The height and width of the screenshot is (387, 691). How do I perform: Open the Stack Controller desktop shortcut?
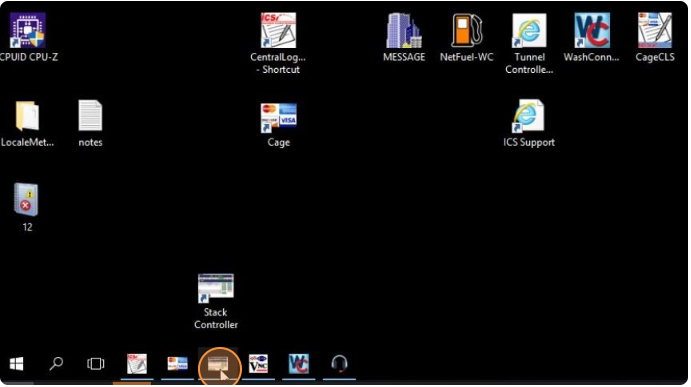coord(215,288)
